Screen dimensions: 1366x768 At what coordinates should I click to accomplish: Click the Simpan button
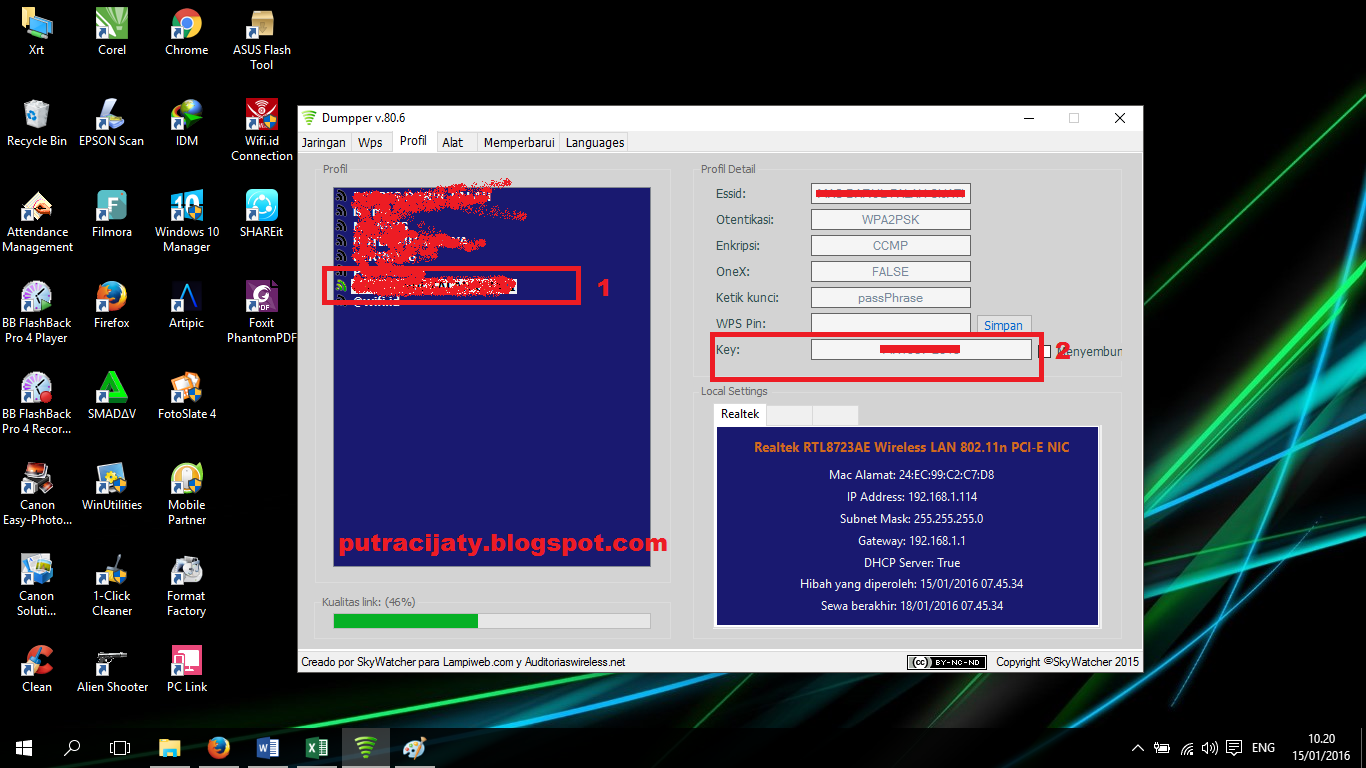pos(1003,325)
